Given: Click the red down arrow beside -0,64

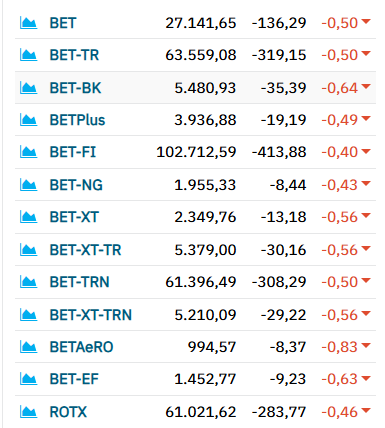Looking at the screenshot, I should coord(366,86).
